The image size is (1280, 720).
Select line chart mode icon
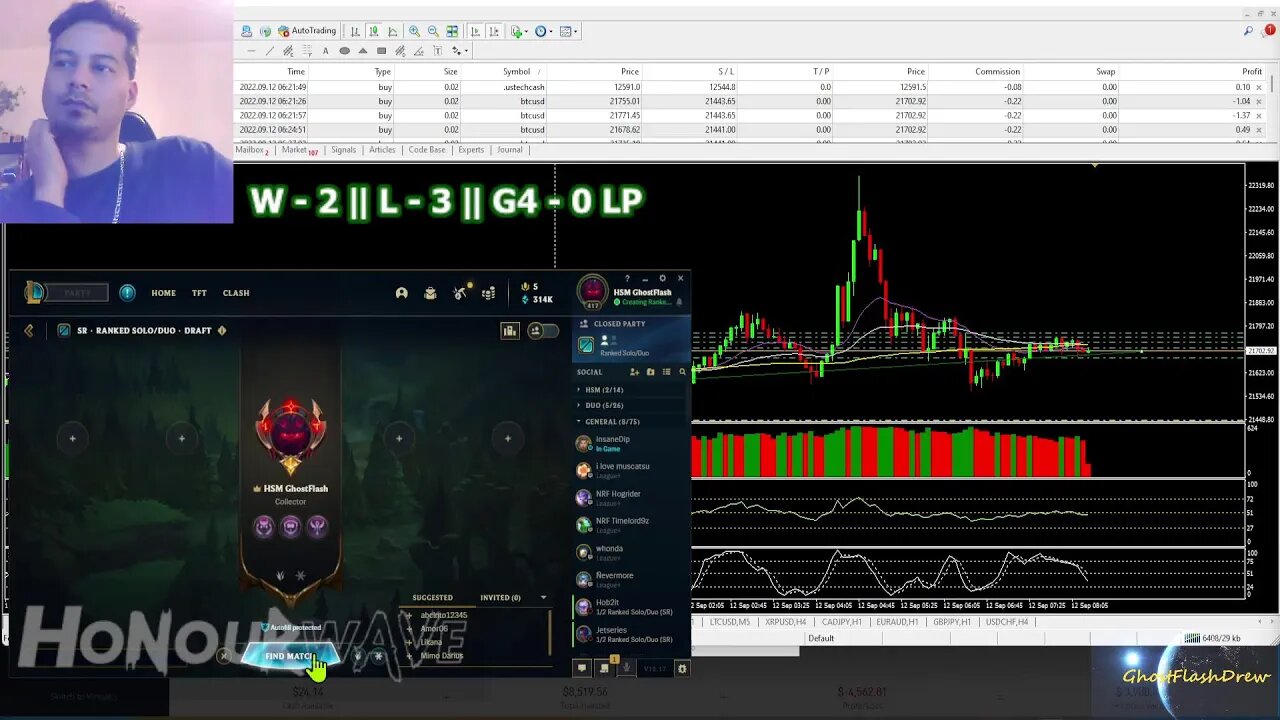pyautogui.click(x=392, y=31)
